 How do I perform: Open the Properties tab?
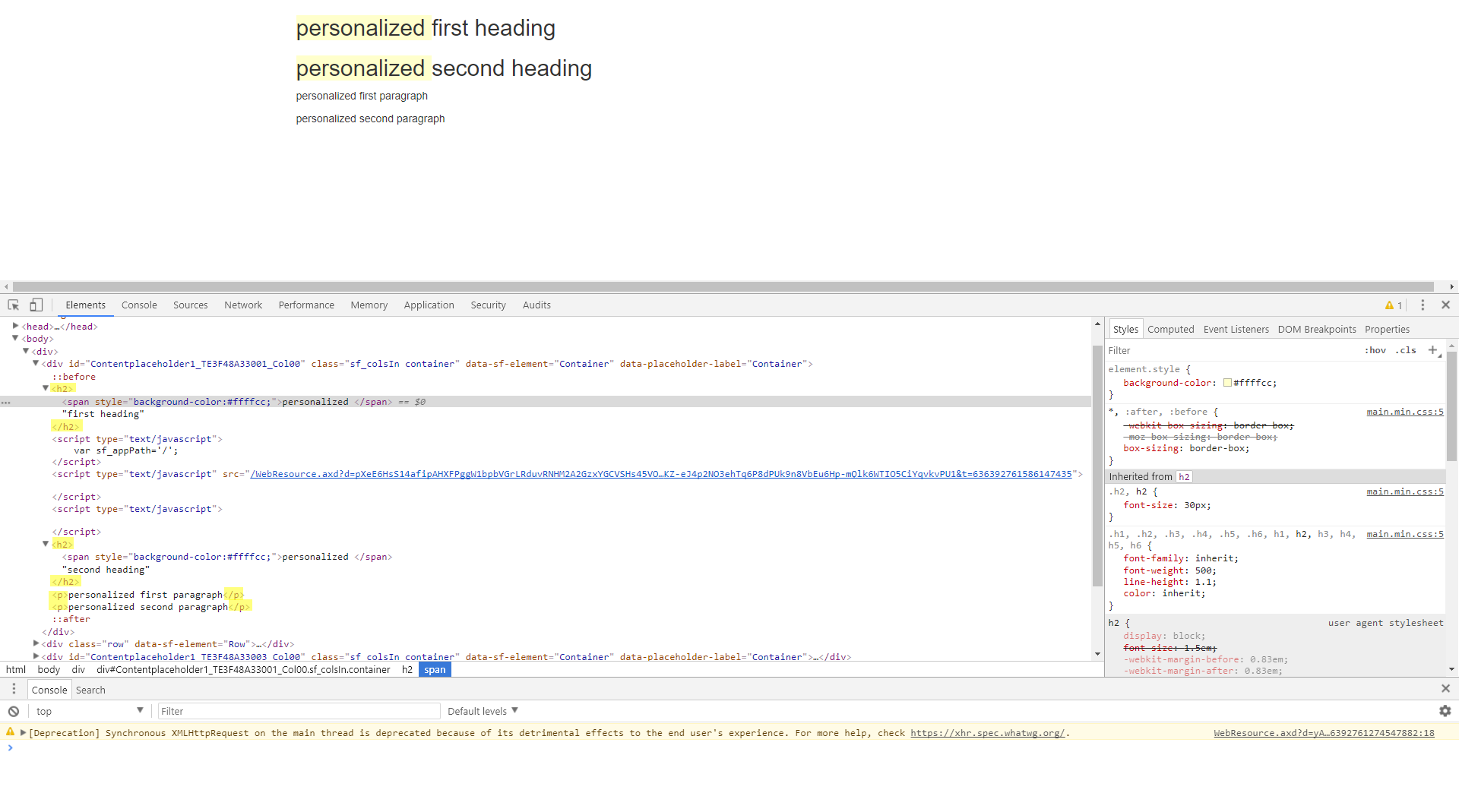coord(1387,329)
